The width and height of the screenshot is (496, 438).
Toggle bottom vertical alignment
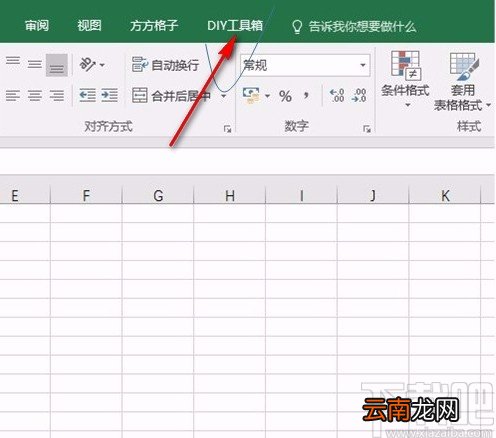pyautogui.click(x=57, y=65)
